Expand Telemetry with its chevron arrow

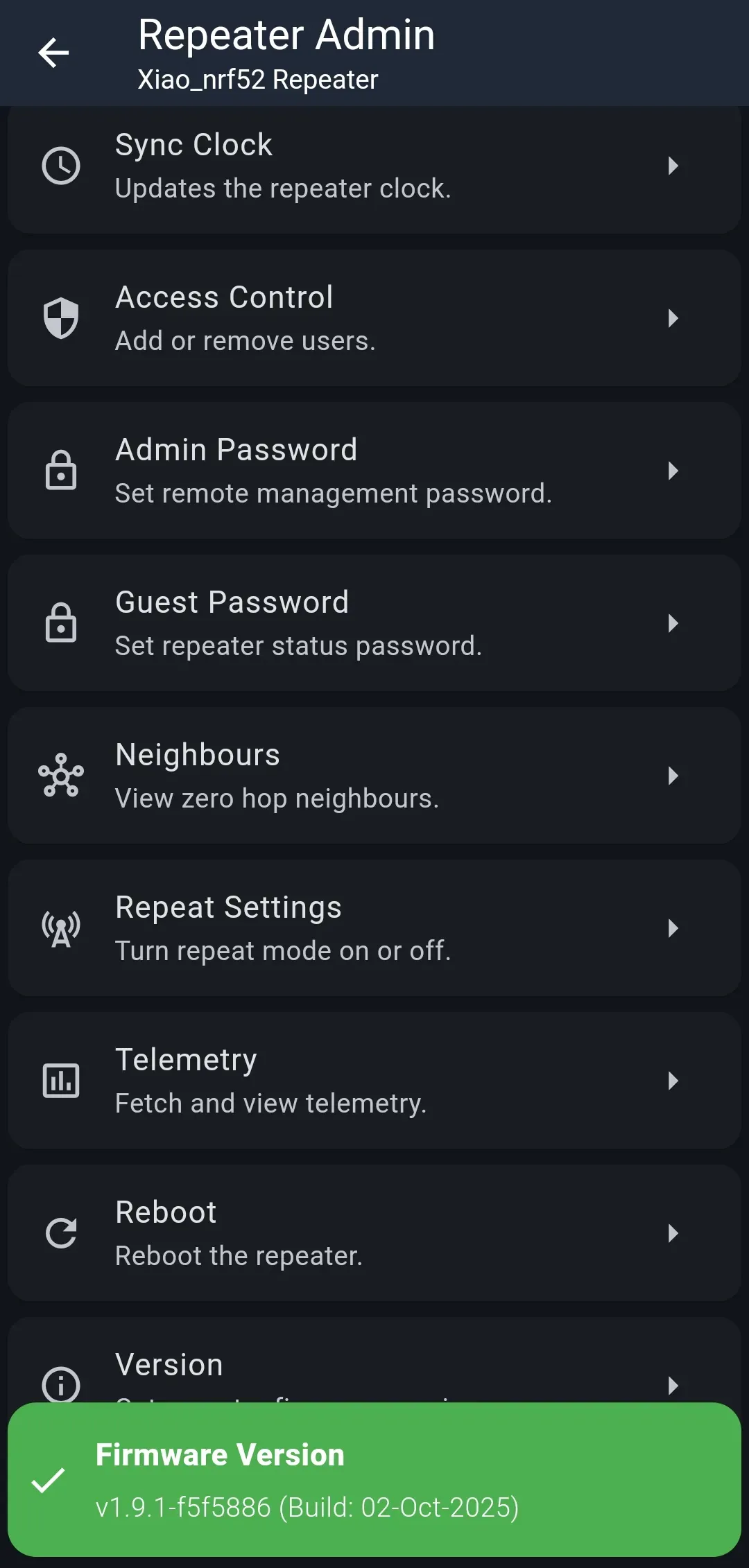[672, 1081]
